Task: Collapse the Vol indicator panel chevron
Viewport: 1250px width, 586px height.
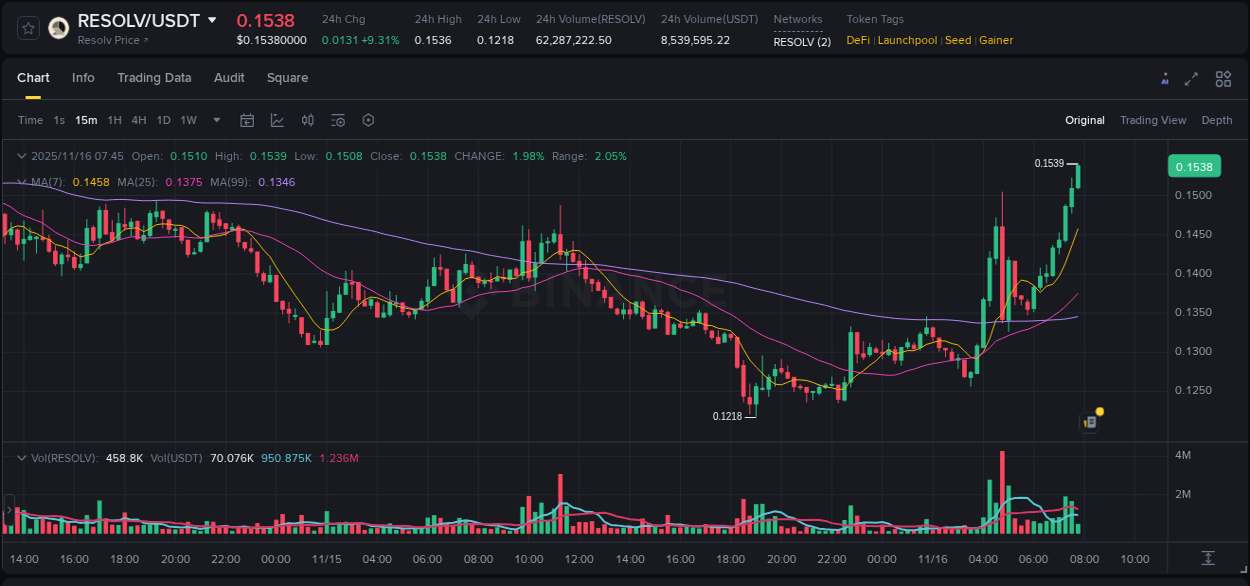Action: pos(21,458)
